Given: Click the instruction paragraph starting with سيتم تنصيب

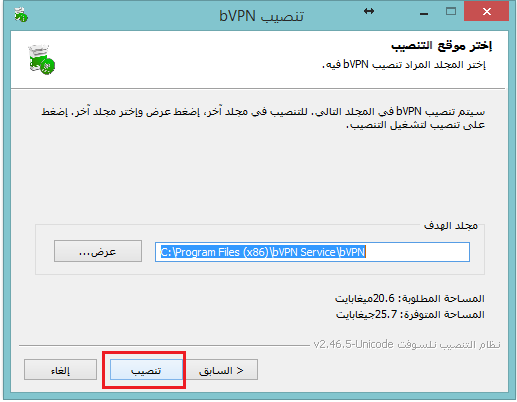Looking at the screenshot, I should point(263,118).
